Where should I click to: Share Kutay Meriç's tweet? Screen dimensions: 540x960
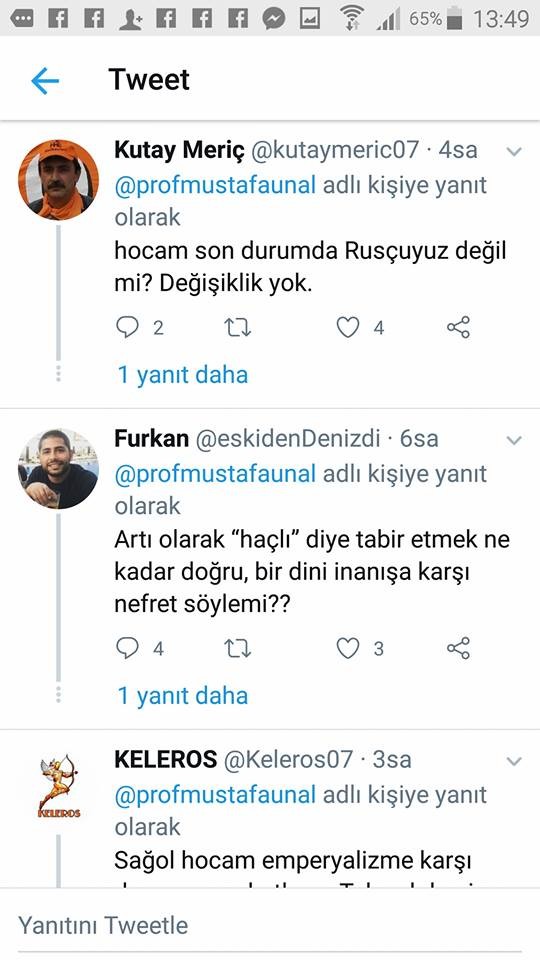(x=458, y=328)
